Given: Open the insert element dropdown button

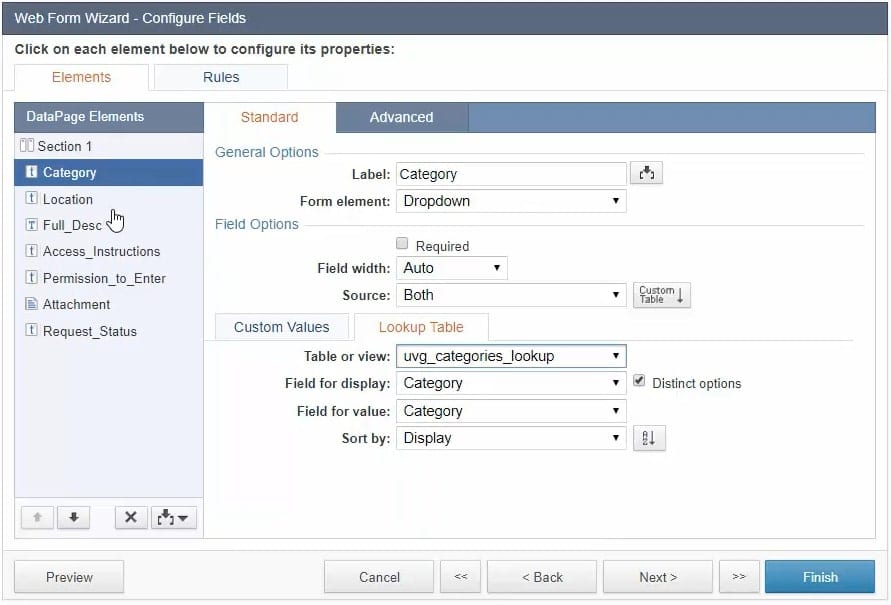Looking at the screenshot, I should coord(173,517).
